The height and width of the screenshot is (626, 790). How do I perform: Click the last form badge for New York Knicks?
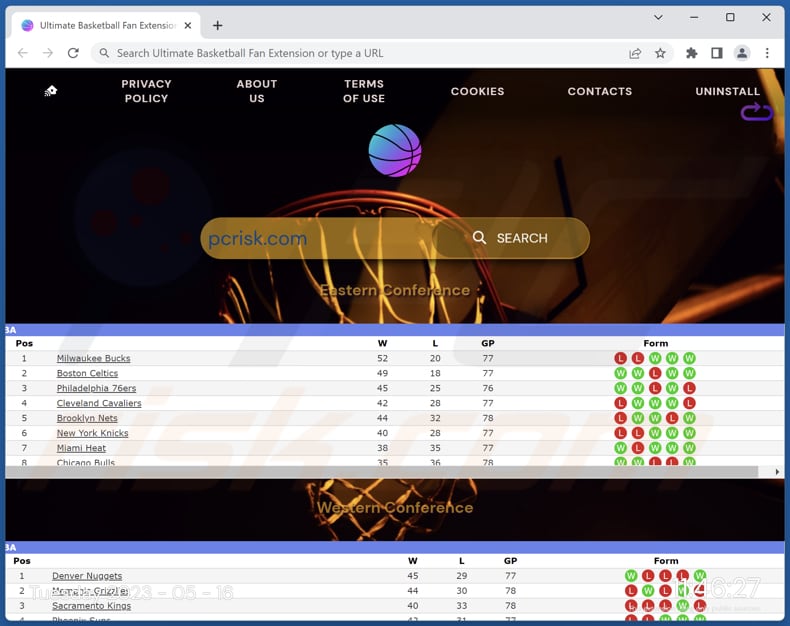point(689,433)
